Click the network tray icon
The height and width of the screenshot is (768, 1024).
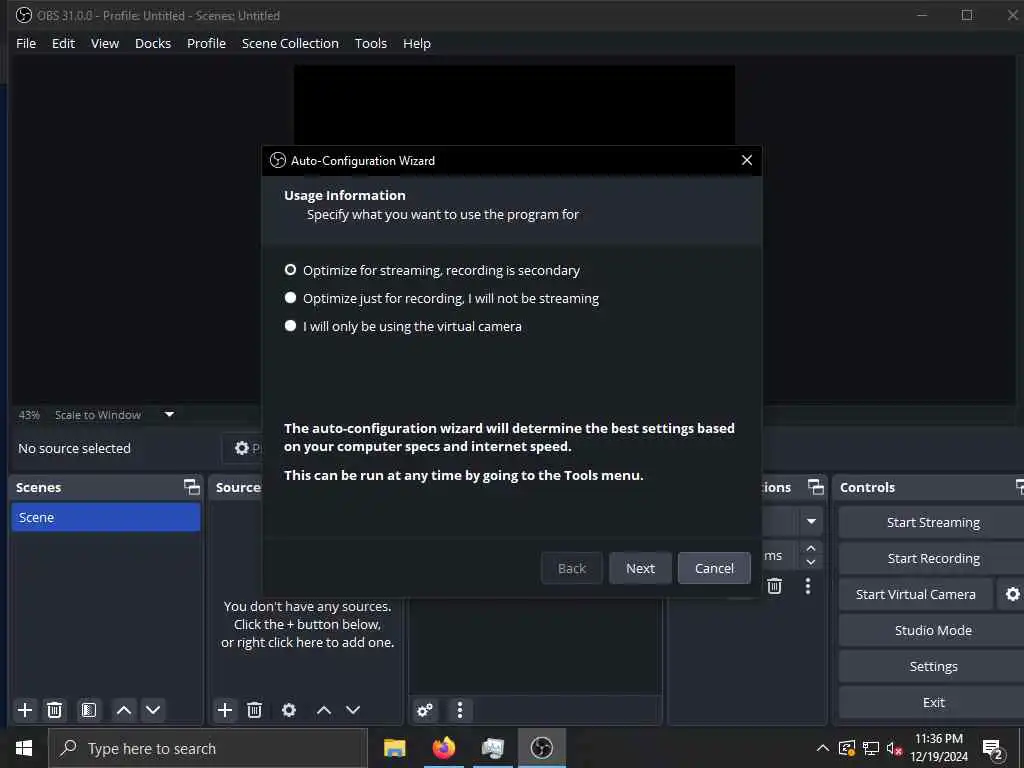[x=871, y=748]
